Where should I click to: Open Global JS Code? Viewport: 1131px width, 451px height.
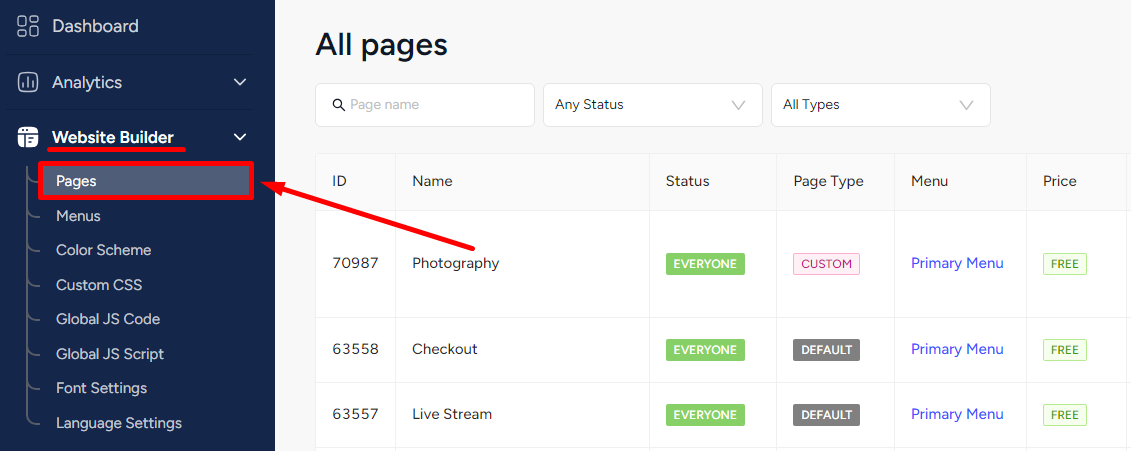(108, 319)
